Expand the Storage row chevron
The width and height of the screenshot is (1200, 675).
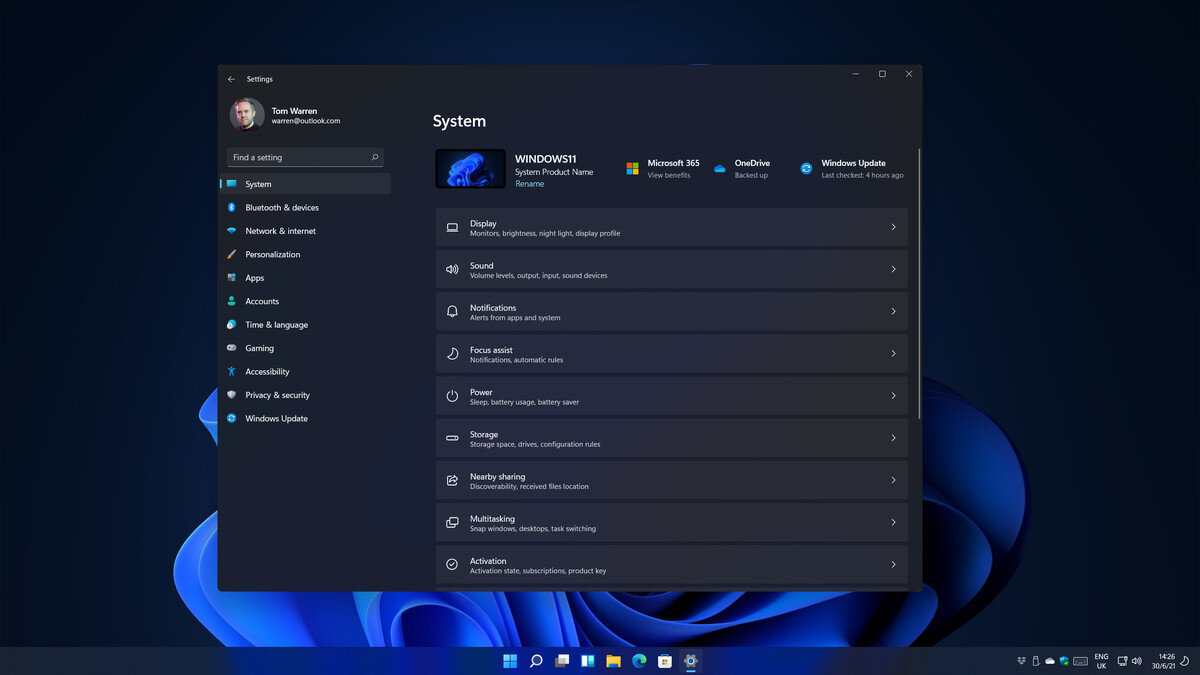coord(893,438)
